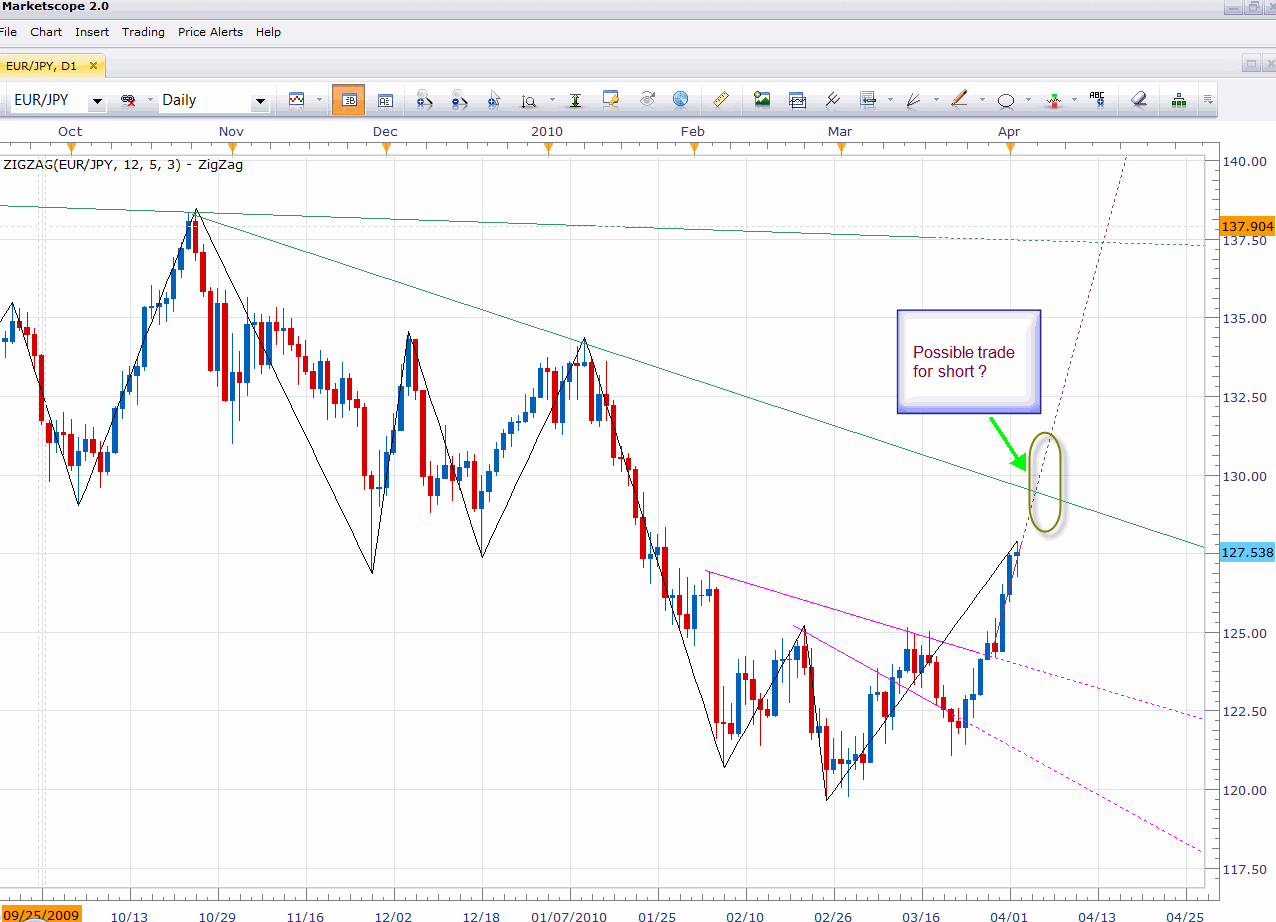Toggle the highlighted bid price mode button
Image resolution: width=1276 pixels, height=922 pixels.
(349, 100)
